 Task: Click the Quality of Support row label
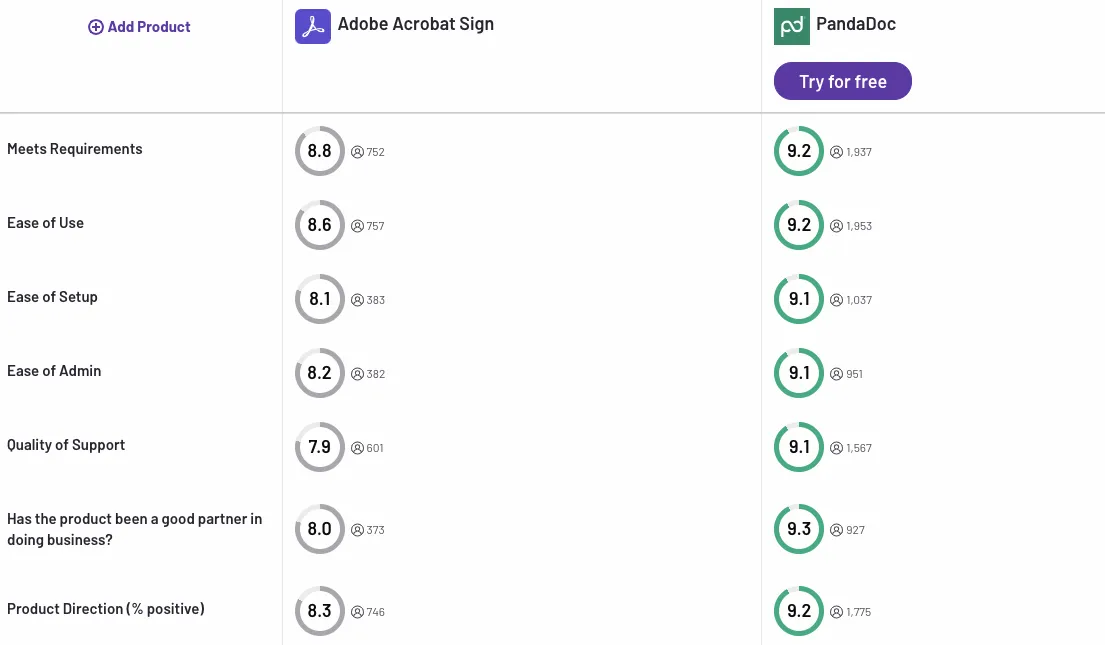pyautogui.click(x=66, y=444)
